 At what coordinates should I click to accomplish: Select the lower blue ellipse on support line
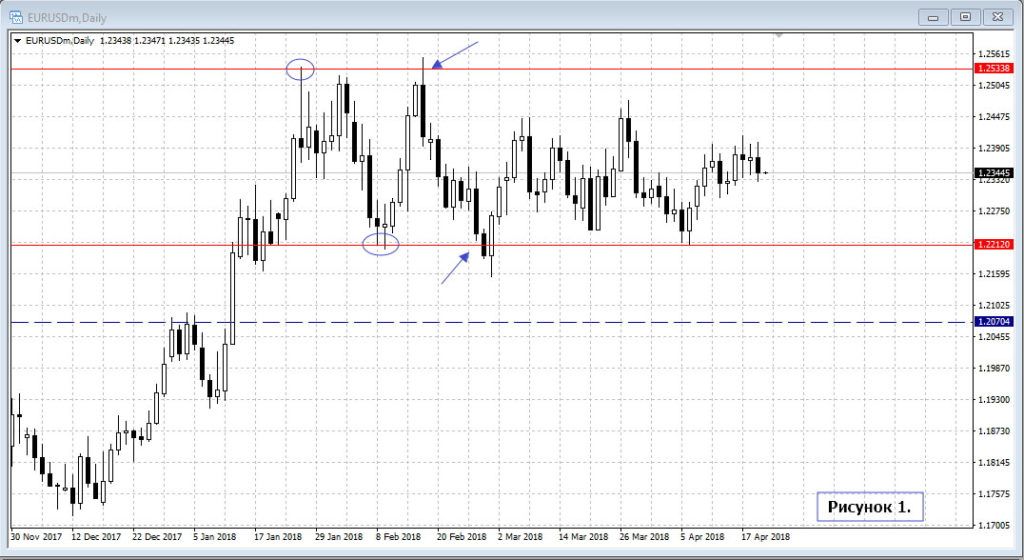coord(381,244)
